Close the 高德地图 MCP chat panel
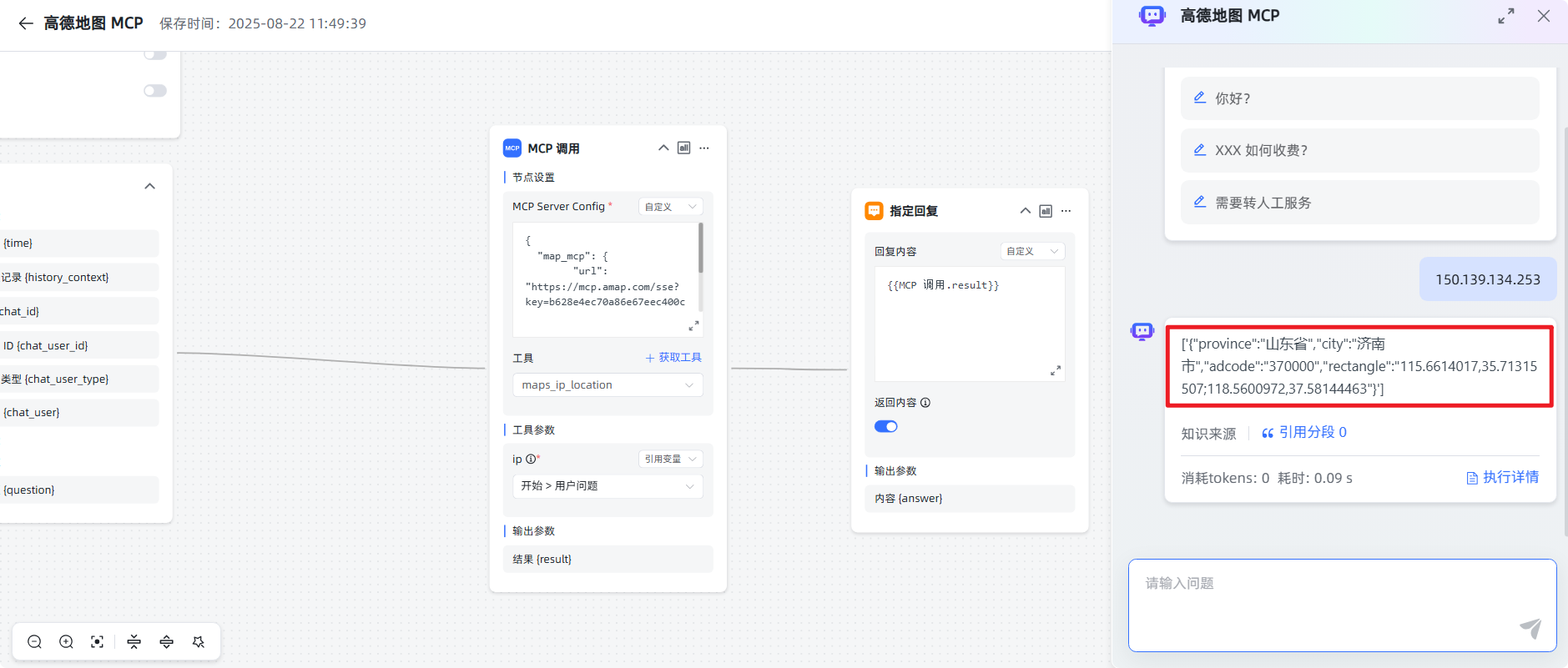 tap(1544, 16)
